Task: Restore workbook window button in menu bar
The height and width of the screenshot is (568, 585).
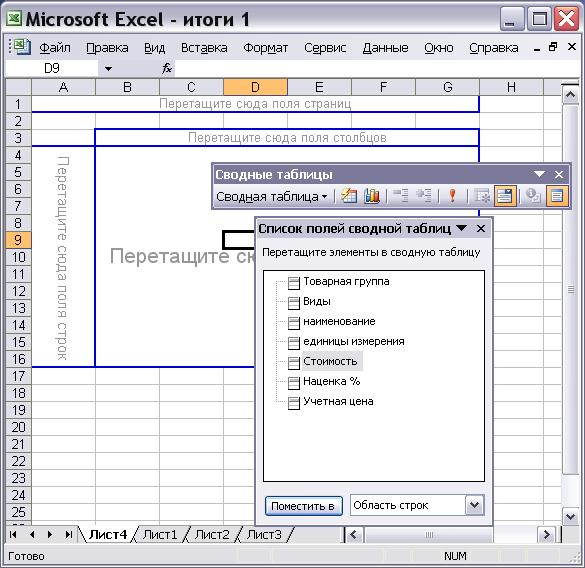Action: [553, 47]
